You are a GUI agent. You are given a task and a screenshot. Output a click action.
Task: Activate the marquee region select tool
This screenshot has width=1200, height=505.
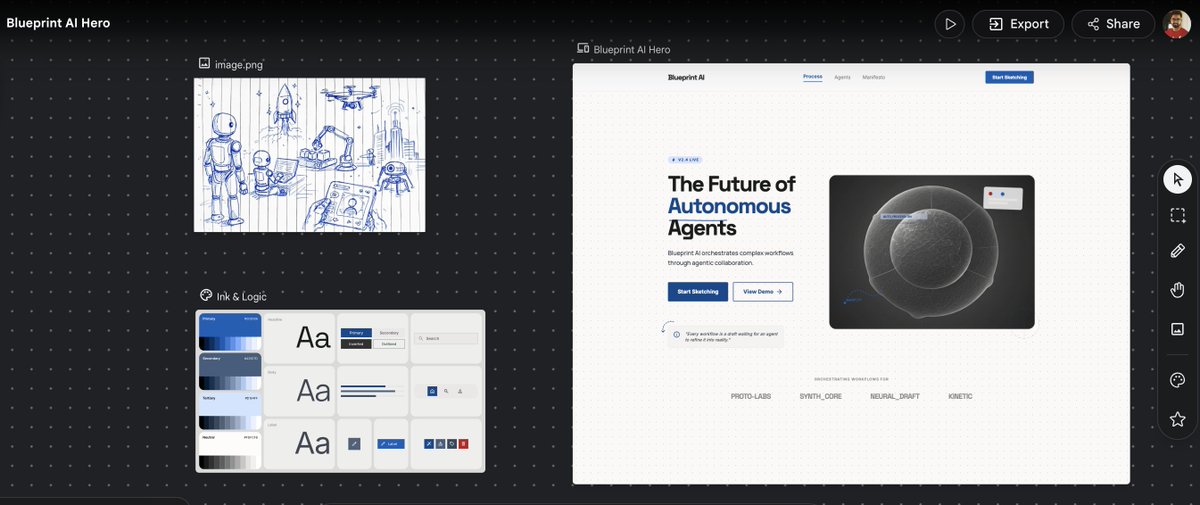point(1177,216)
